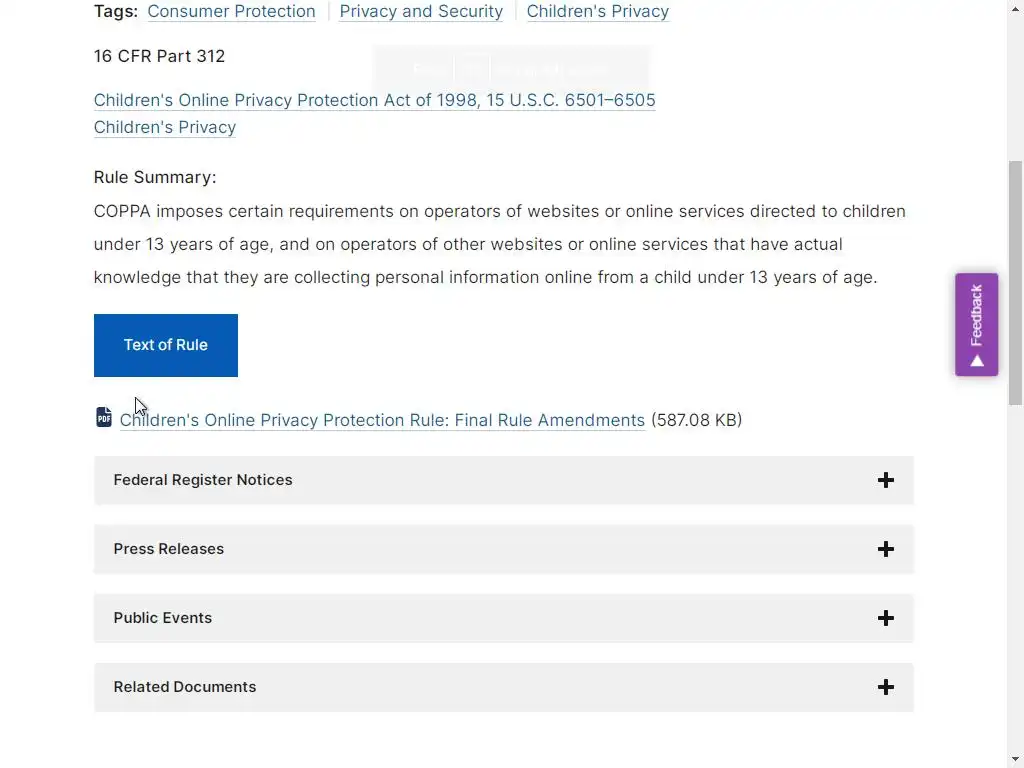Open Children's Online Privacy Protection Act link
This screenshot has width=1024, height=768.
point(374,101)
